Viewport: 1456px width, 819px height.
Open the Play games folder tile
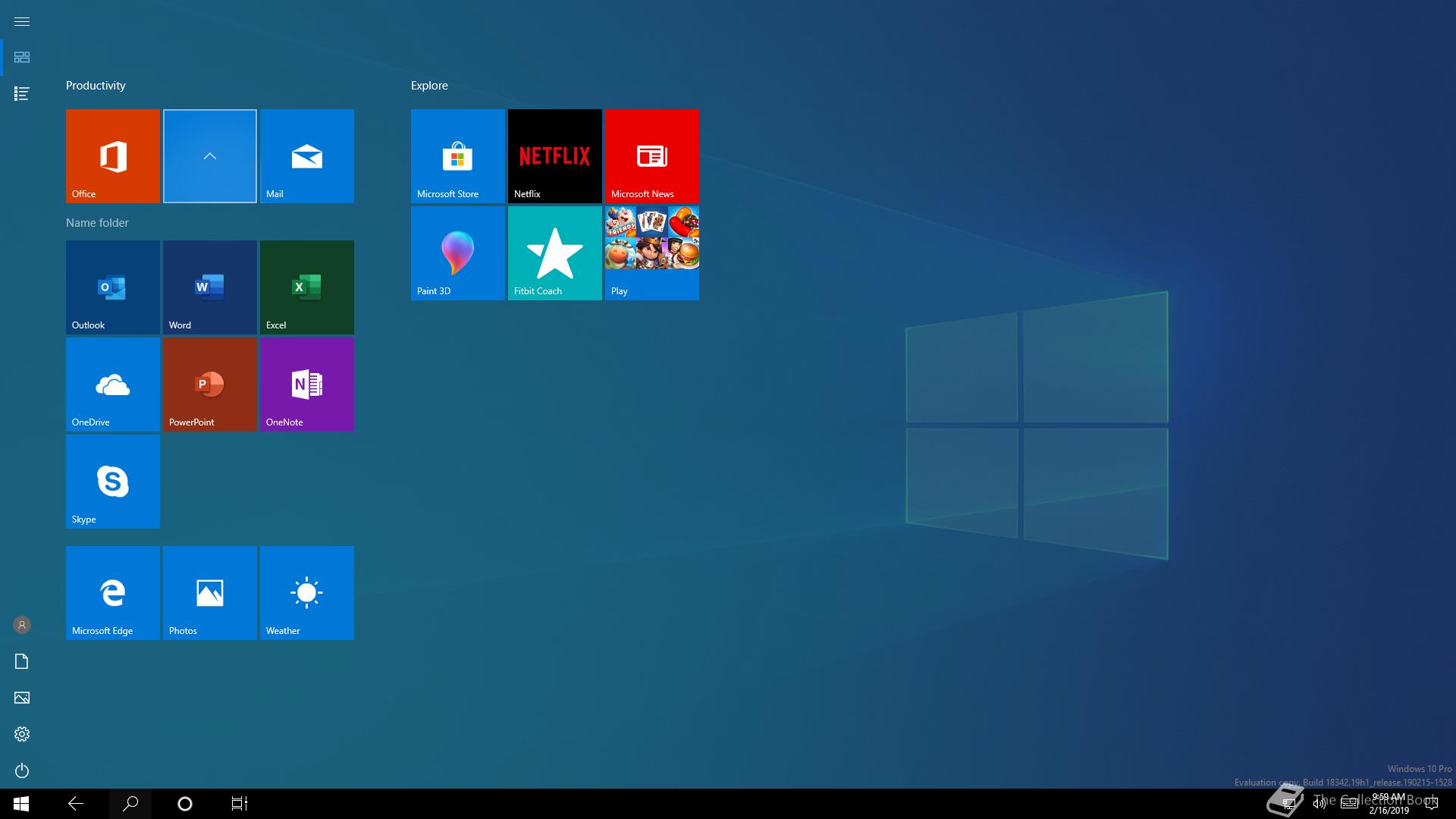[652, 253]
